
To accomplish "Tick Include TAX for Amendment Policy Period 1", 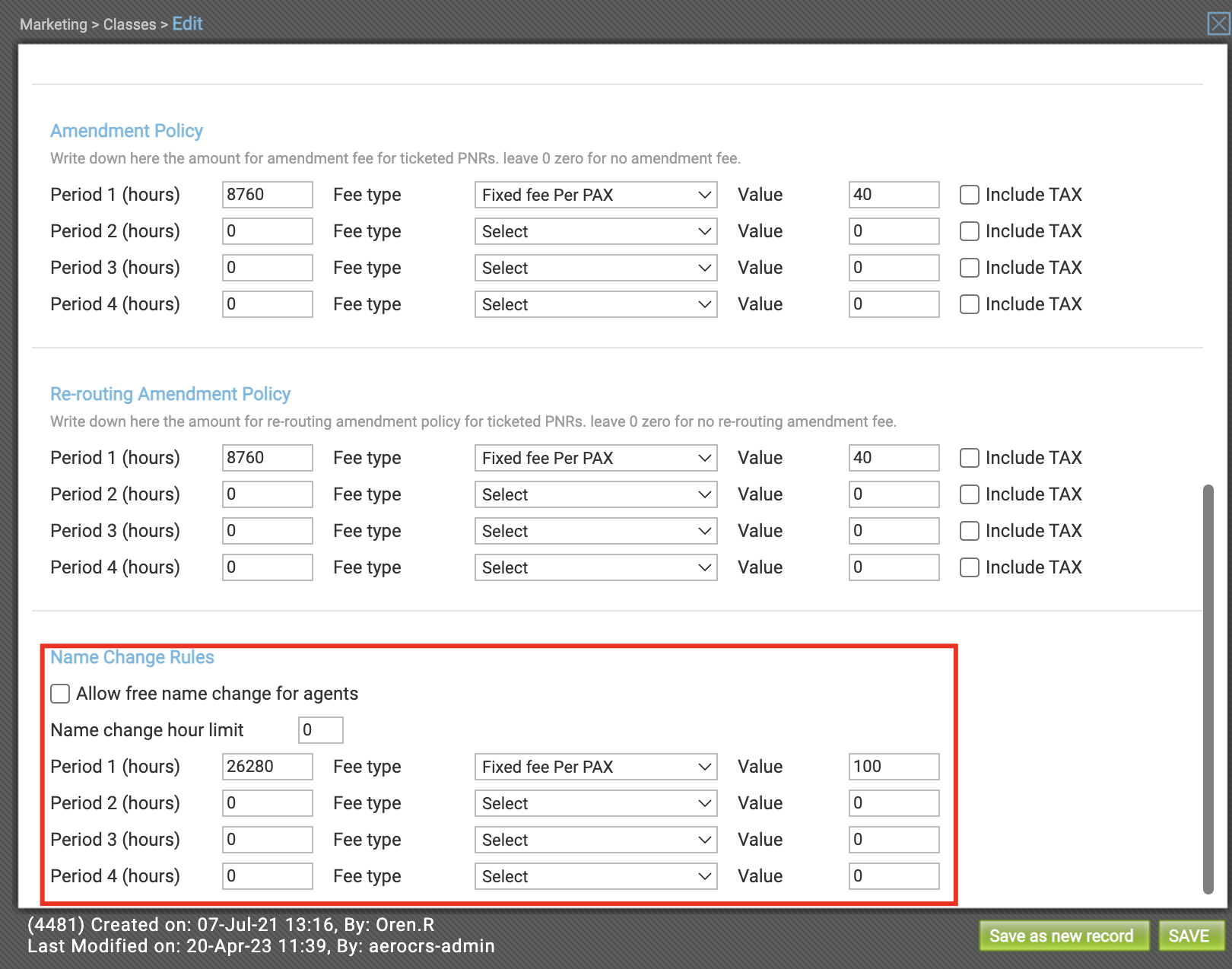I will coord(969,195).
